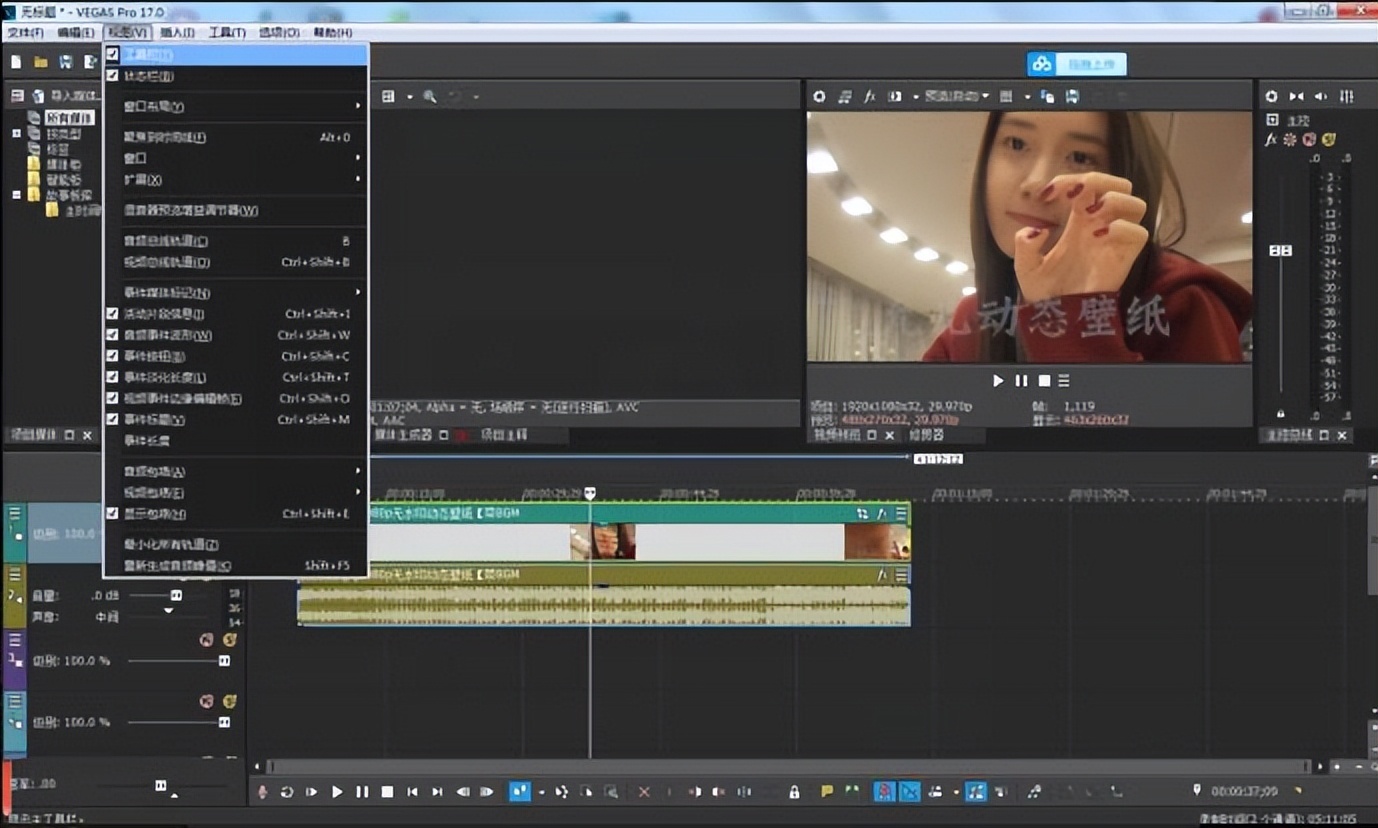Click the Video FX icon above the preview
The height and width of the screenshot is (828, 1378).
click(x=869, y=96)
